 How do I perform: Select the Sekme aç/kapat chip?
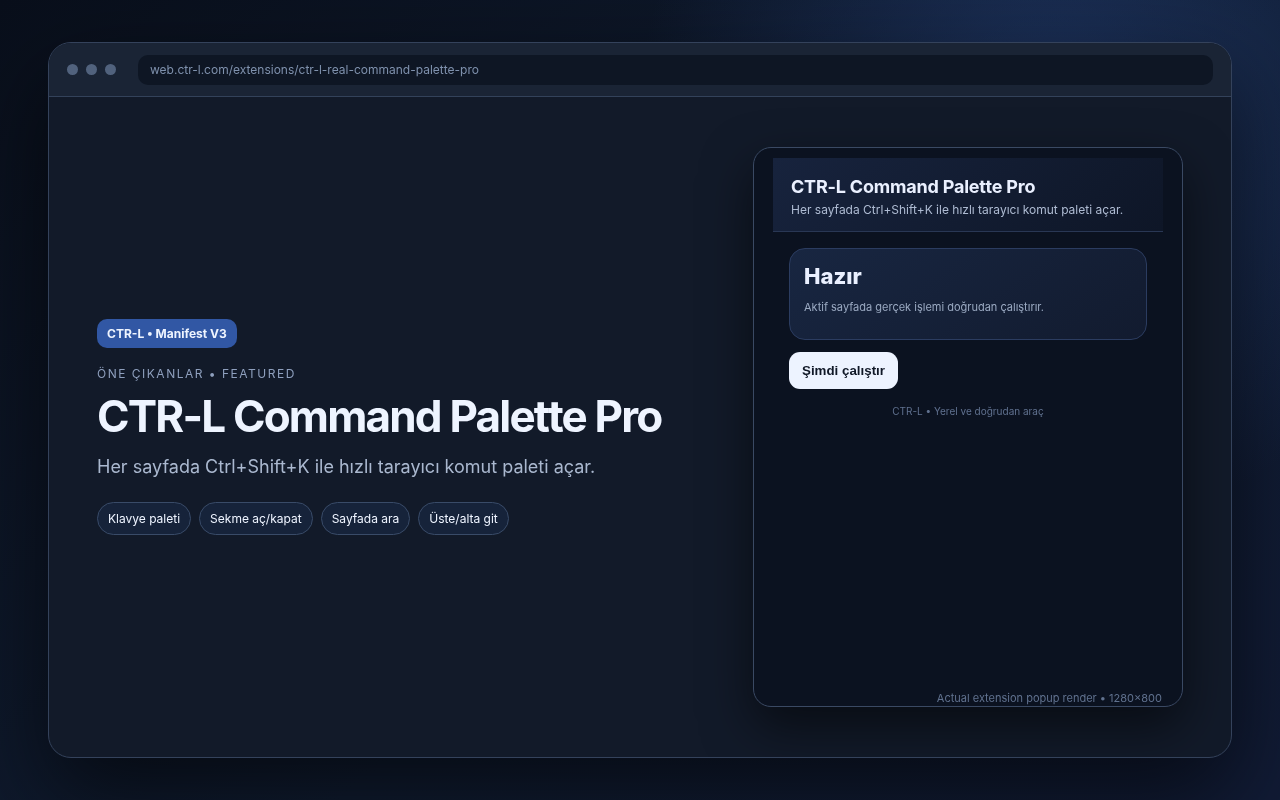click(x=256, y=518)
